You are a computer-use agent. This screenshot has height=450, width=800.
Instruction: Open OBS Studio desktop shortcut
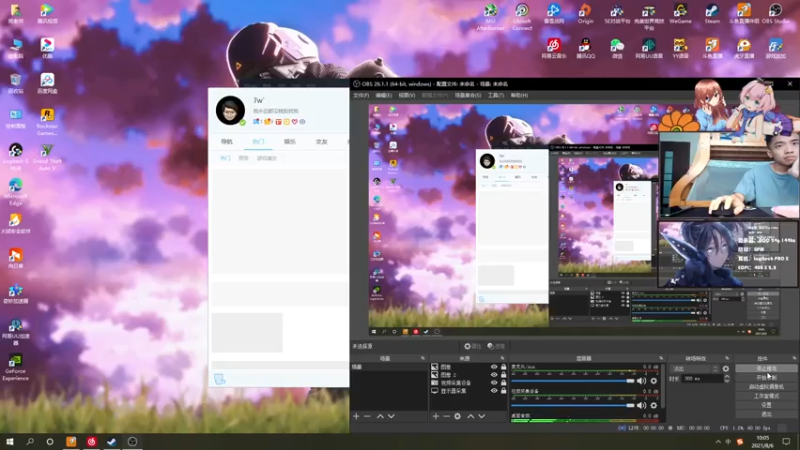pyautogui.click(x=775, y=13)
